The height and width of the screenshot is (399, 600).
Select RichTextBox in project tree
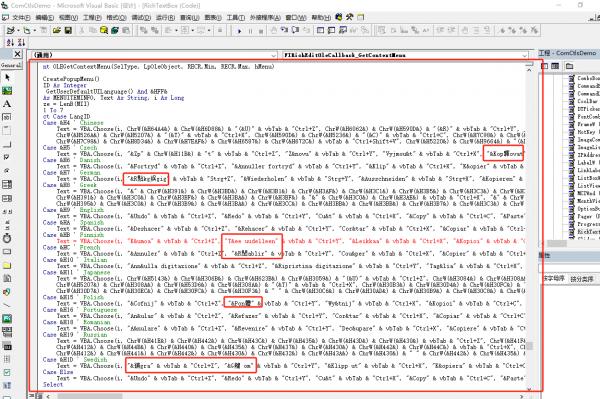point(589,231)
